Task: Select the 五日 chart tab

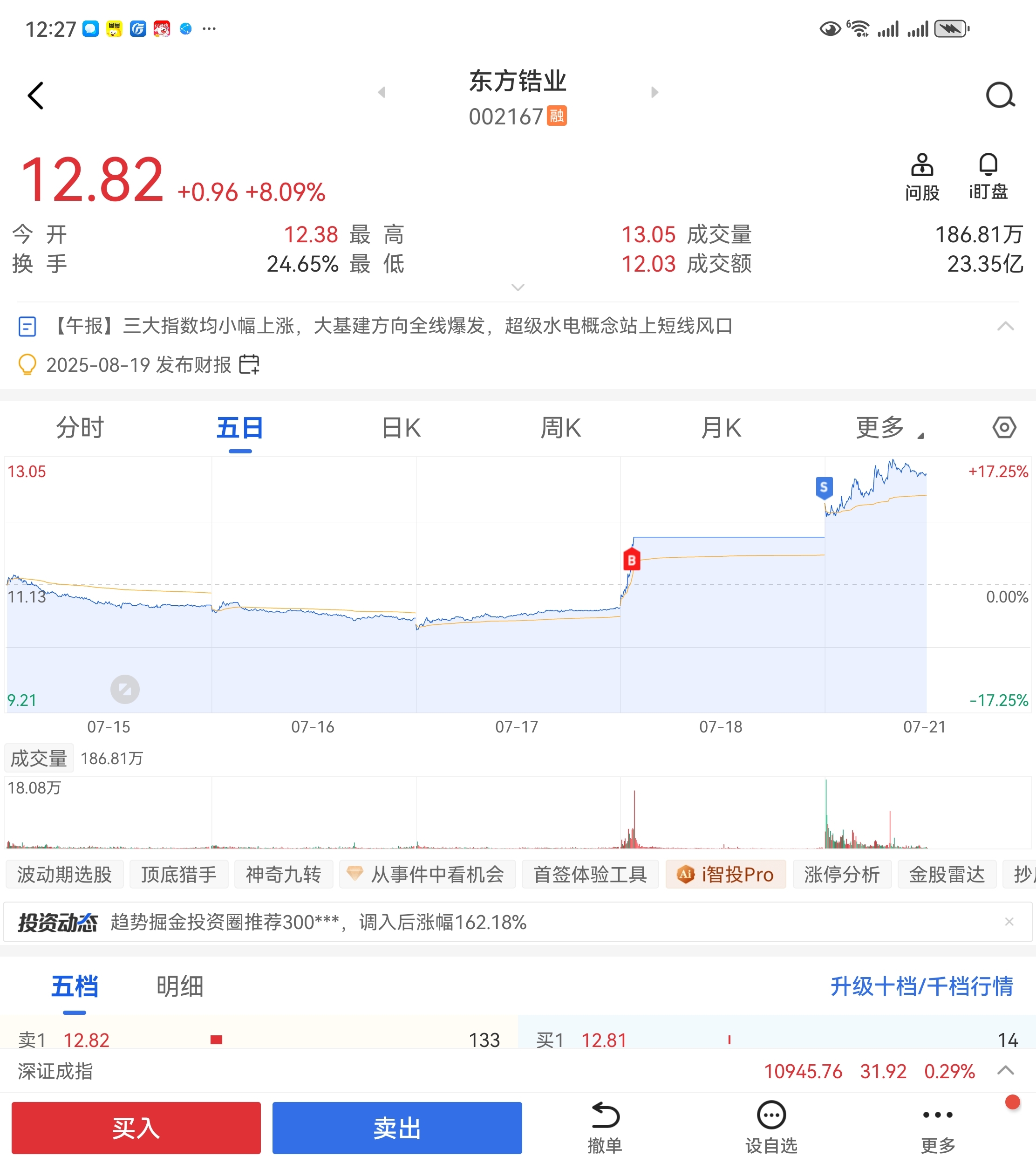Action: click(x=239, y=428)
